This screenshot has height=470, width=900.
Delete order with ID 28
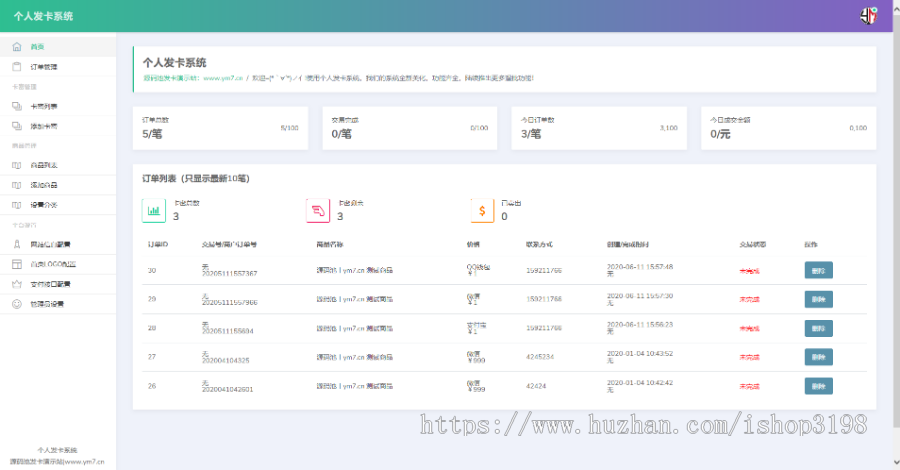(x=818, y=328)
